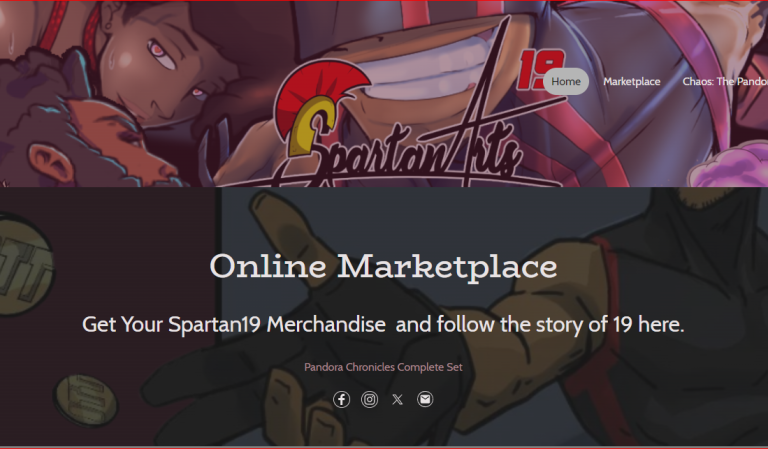Click the large coin at left edge
Viewport: 768px width, 449px height.
[24, 265]
